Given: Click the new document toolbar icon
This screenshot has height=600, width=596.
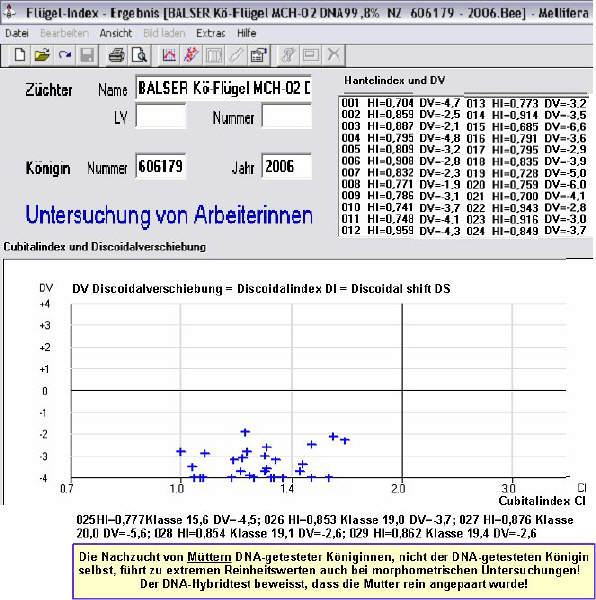Looking at the screenshot, I should tap(20, 55).
